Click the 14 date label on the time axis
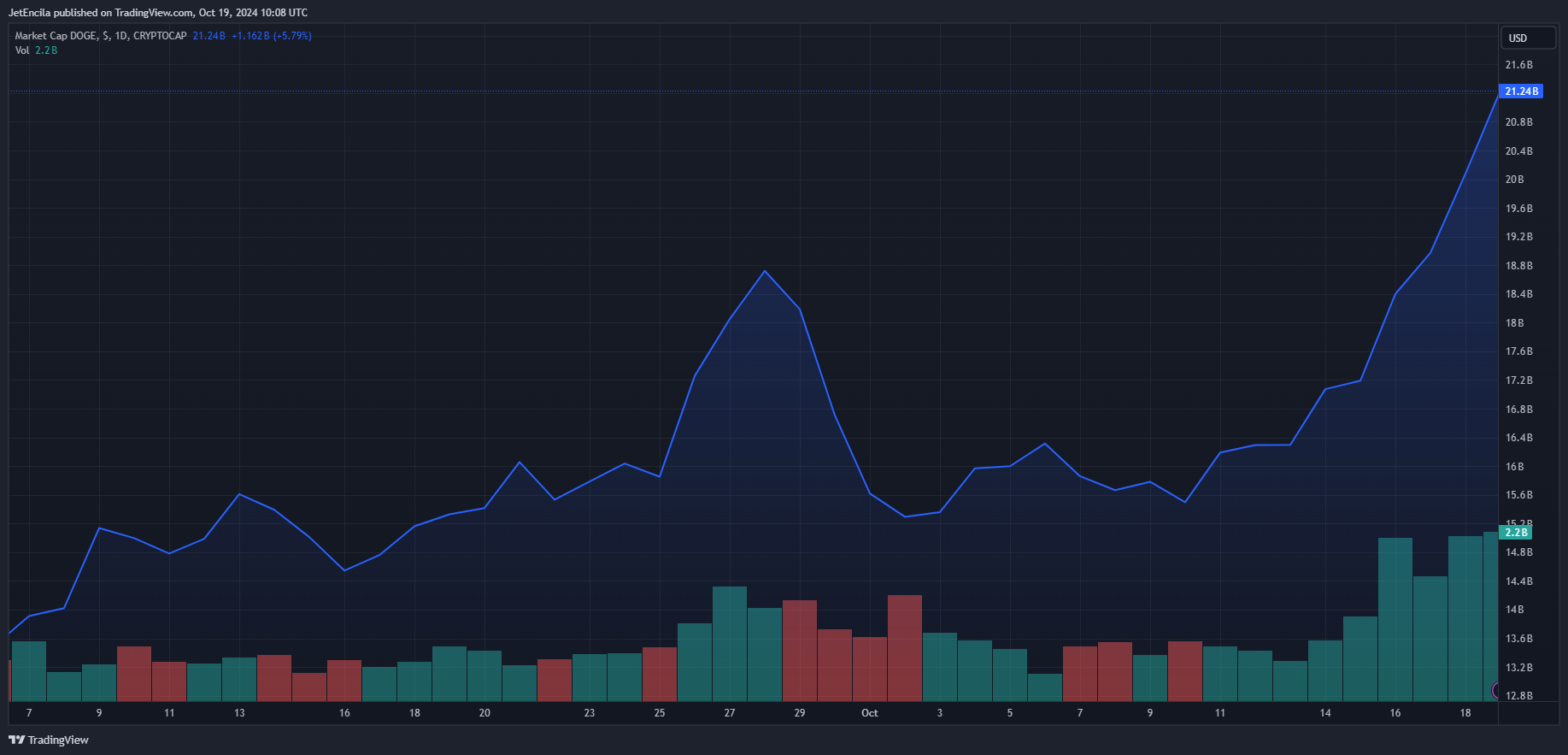The width and height of the screenshot is (1568, 755). [1325, 713]
